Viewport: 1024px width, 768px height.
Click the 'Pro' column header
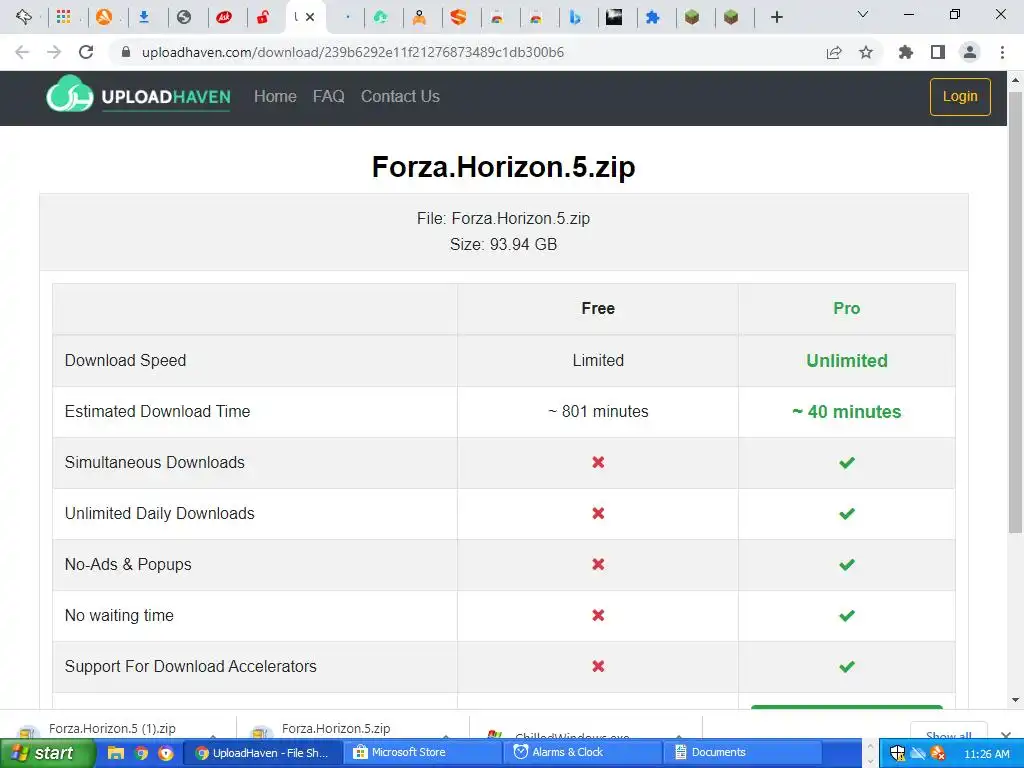846,308
